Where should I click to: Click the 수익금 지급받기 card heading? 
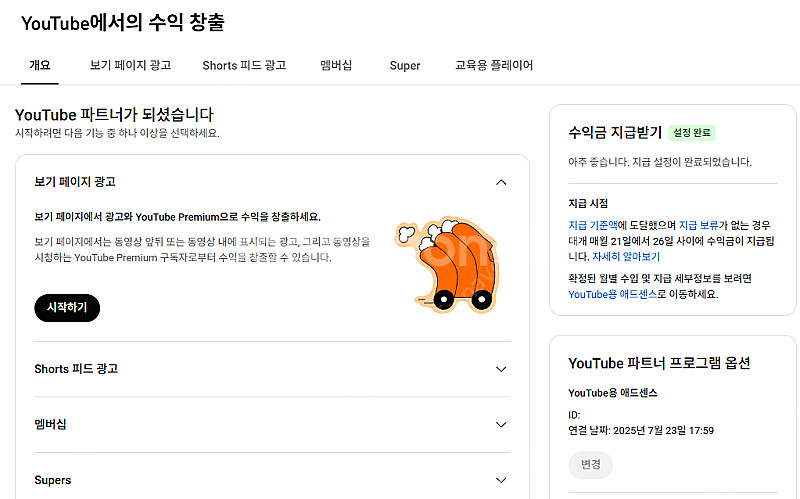pyautogui.click(x=615, y=133)
